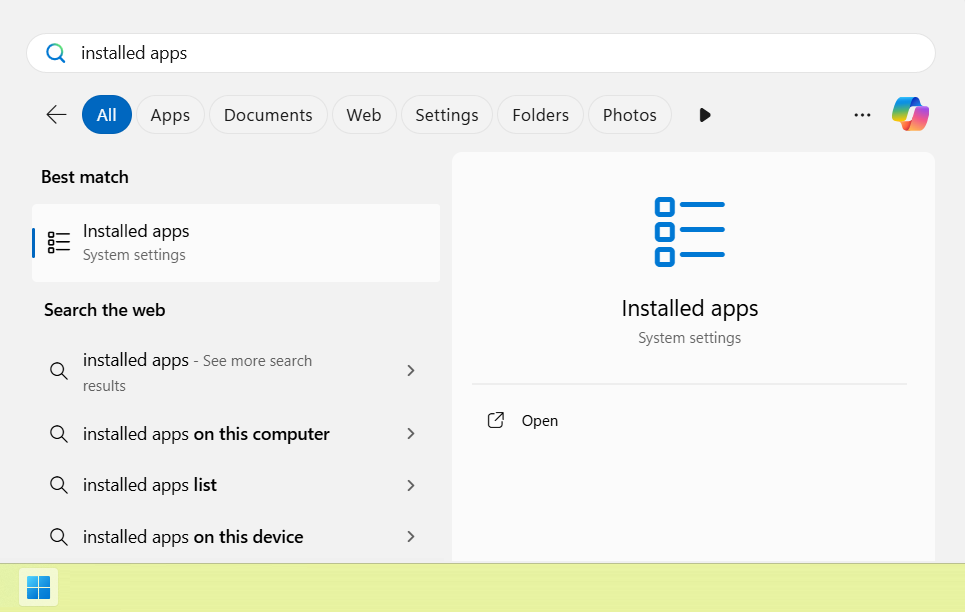This screenshot has height=612, width=965.
Task: Show more filter tabs with the arrow
Action: (x=705, y=115)
